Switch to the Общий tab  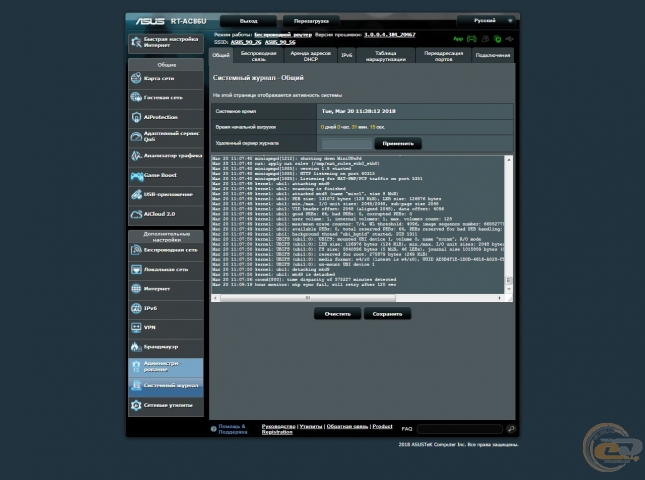pyautogui.click(x=221, y=56)
